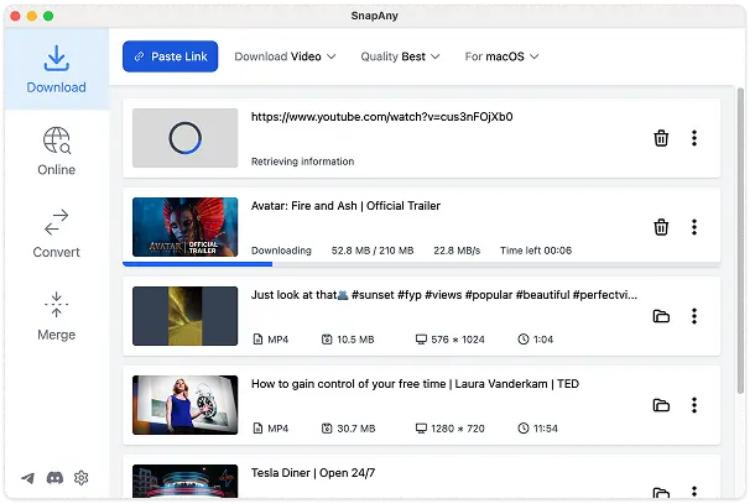Click the '22.8 MB/s' speed text
Image resolution: width=750 pixels, height=504 pixels.
tap(456, 251)
